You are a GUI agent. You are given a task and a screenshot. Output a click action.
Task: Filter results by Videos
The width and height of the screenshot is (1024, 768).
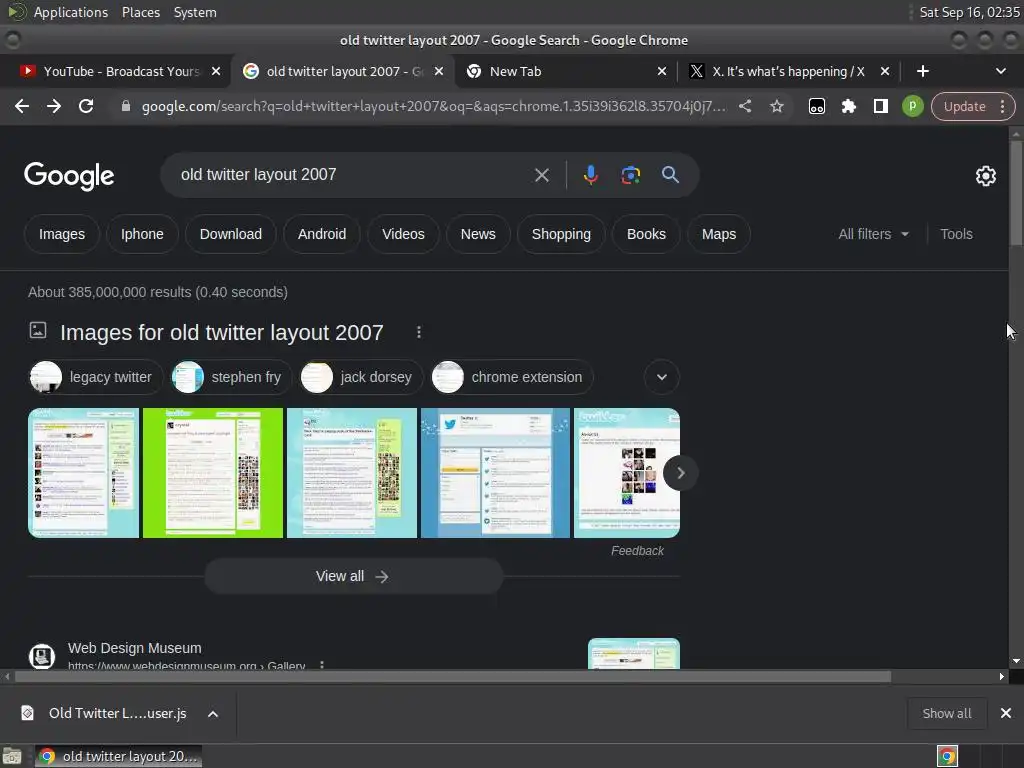click(403, 234)
